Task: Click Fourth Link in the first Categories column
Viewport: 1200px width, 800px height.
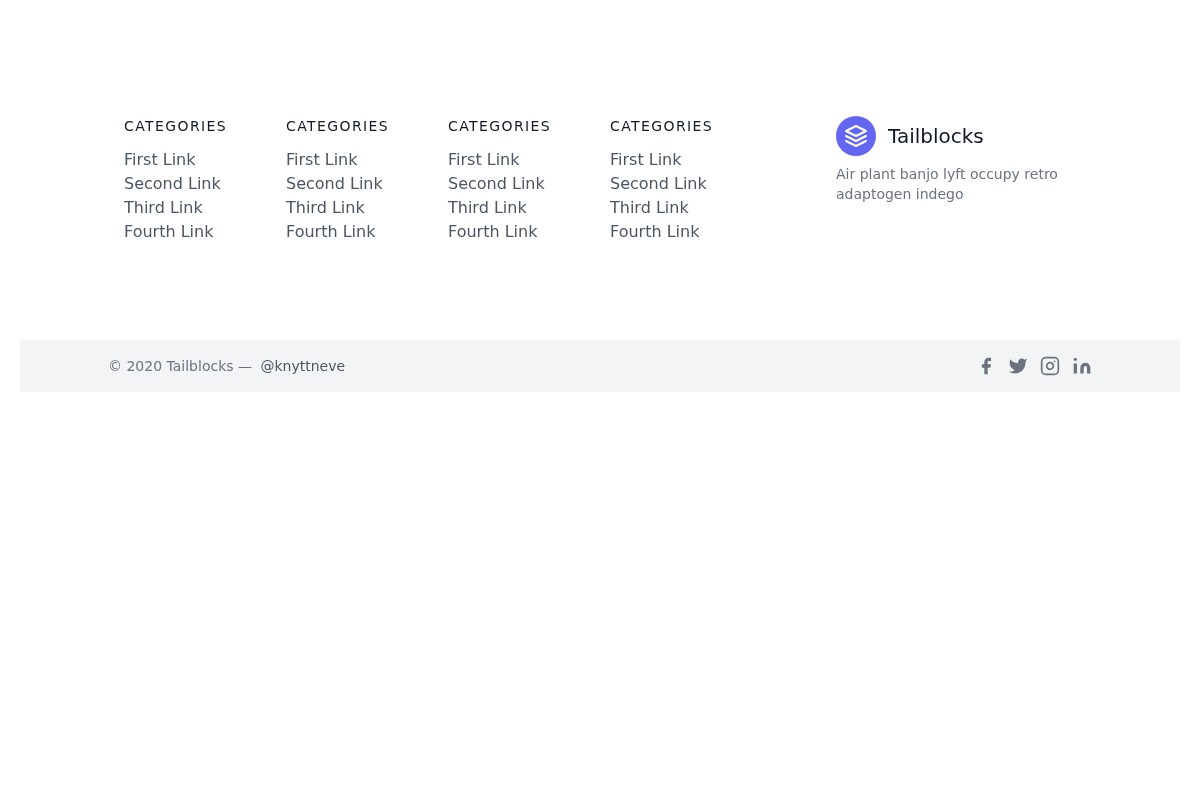Action: 169,231
